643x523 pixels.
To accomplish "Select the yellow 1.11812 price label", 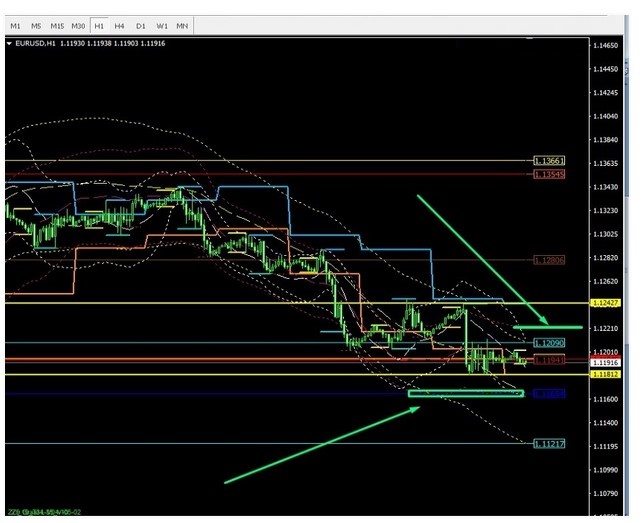I will 606,374.
